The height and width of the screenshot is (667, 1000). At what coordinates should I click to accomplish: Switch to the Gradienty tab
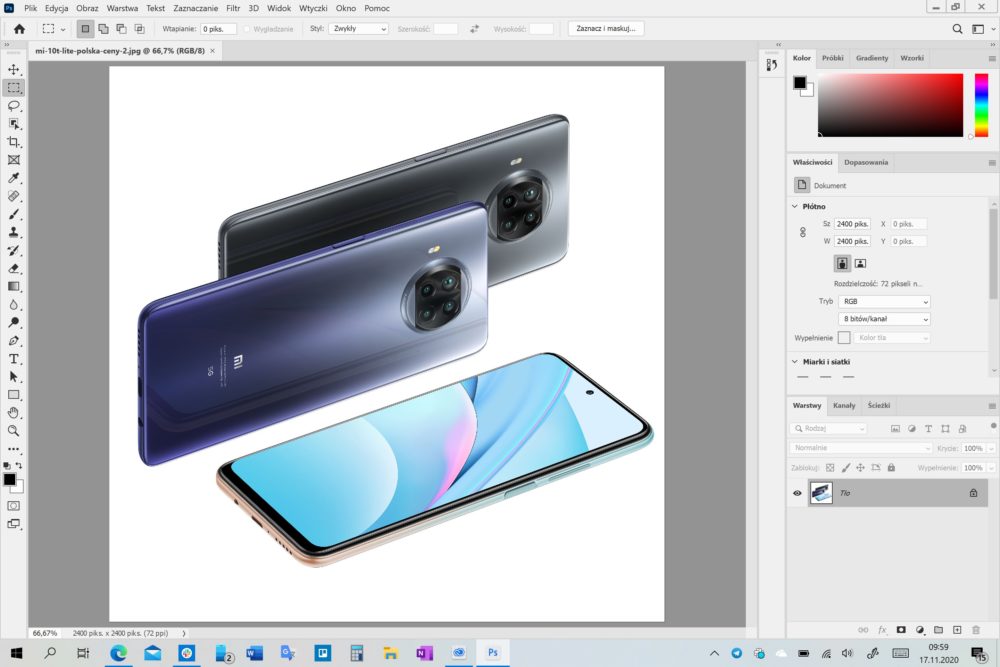pyautogui.click(x=872, y=58)
